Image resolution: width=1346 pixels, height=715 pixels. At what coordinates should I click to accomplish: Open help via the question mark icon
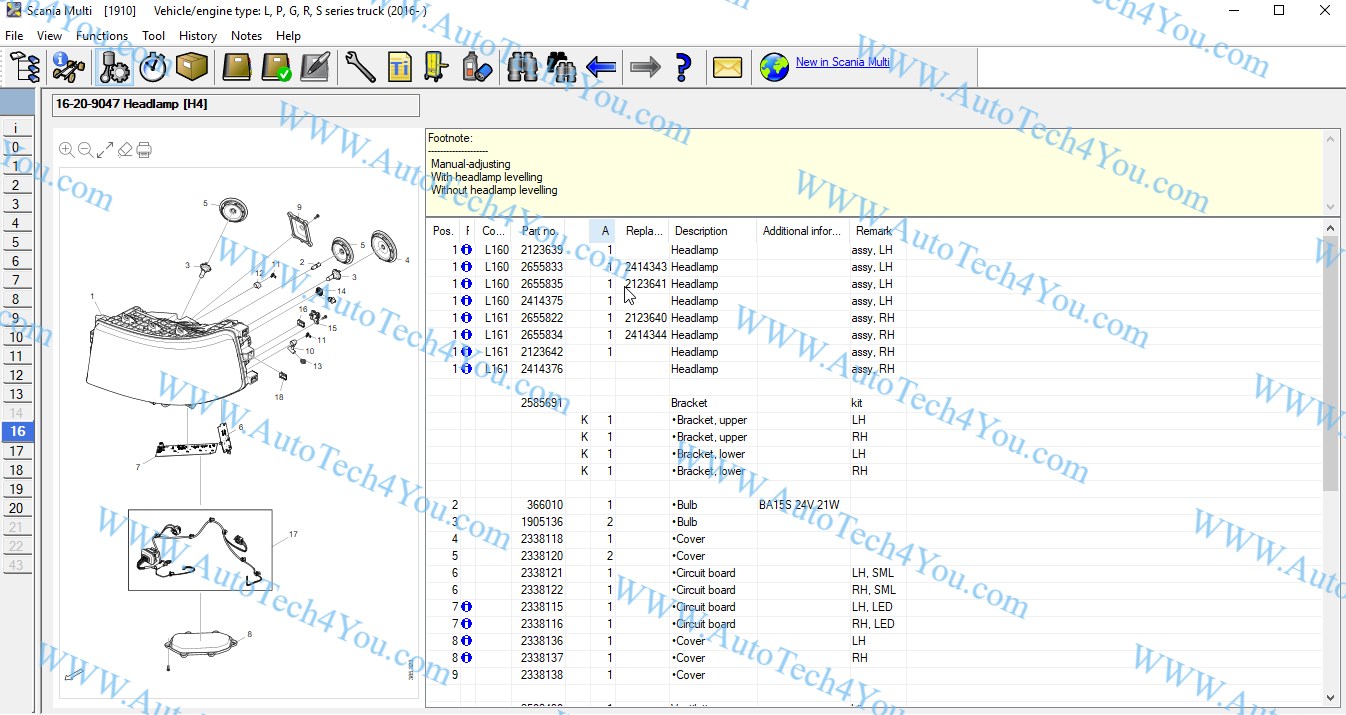point(683,68)
